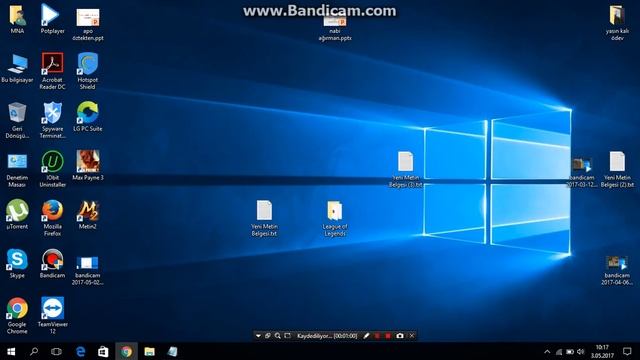Open the Windows Start menu
The width and height of the screenshot is (640, 360).
(x=11, y=351)
